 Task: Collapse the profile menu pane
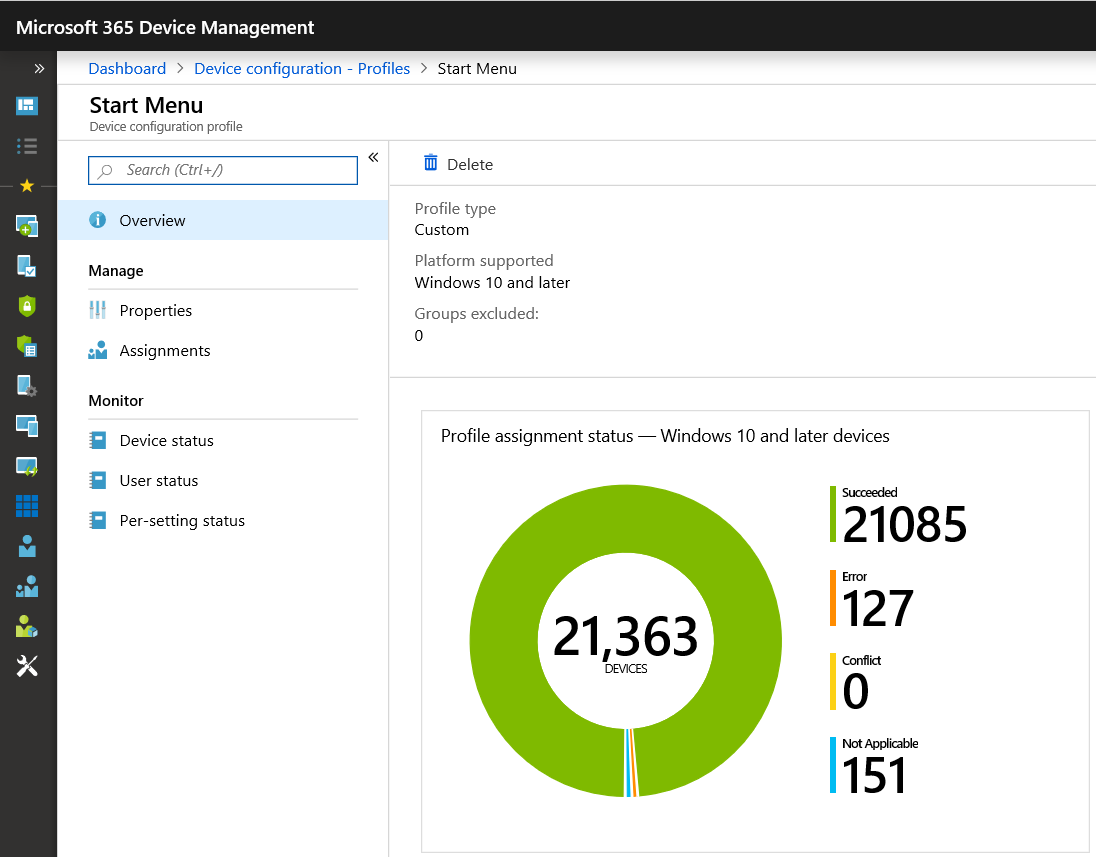[x=373, y=157]
